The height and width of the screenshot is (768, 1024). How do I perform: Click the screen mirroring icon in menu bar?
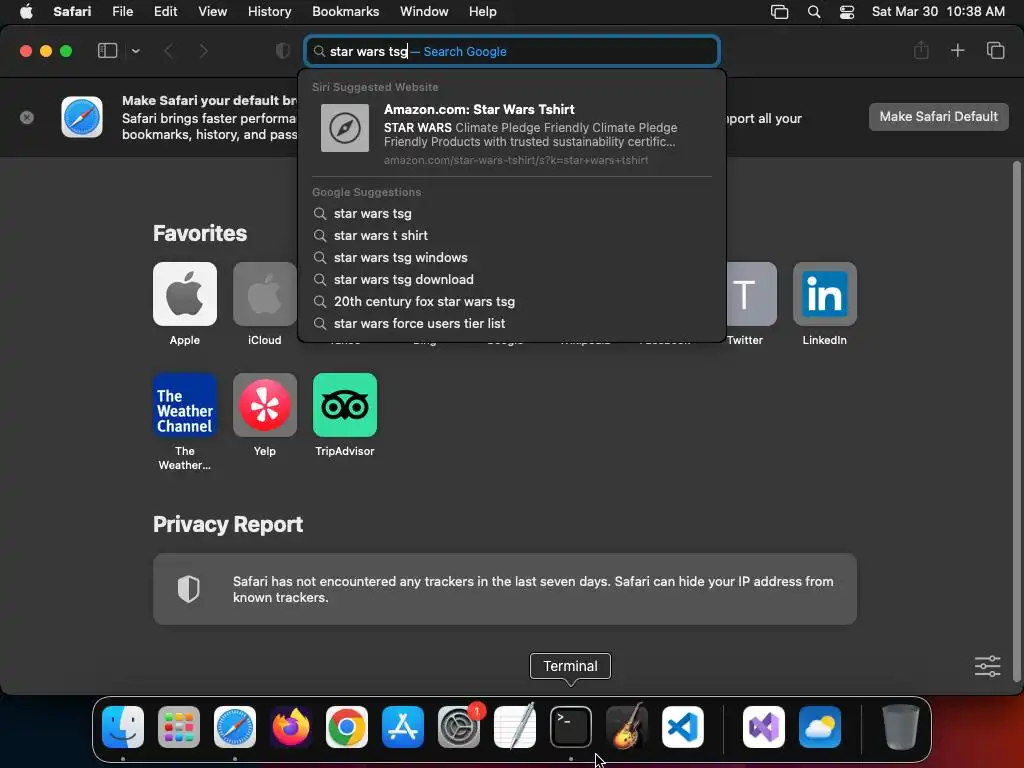click(x=779, y=12)
